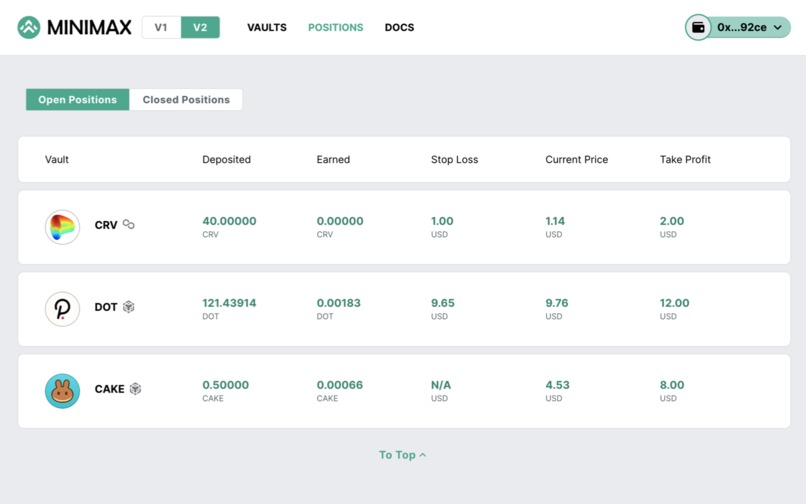Open the POSITIONS page
The image size is (806, 504).
pos(336,27)
